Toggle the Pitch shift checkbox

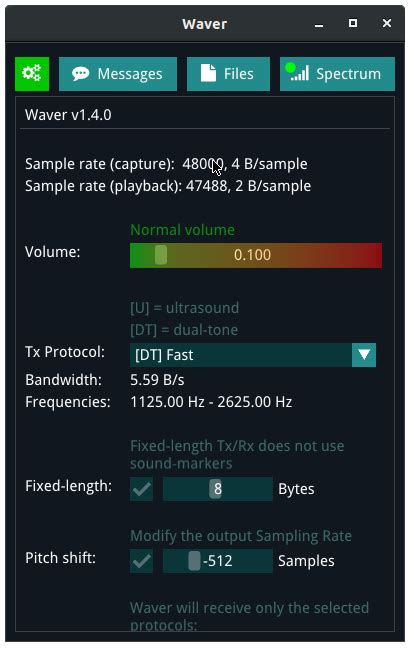[x=141, y=561]
